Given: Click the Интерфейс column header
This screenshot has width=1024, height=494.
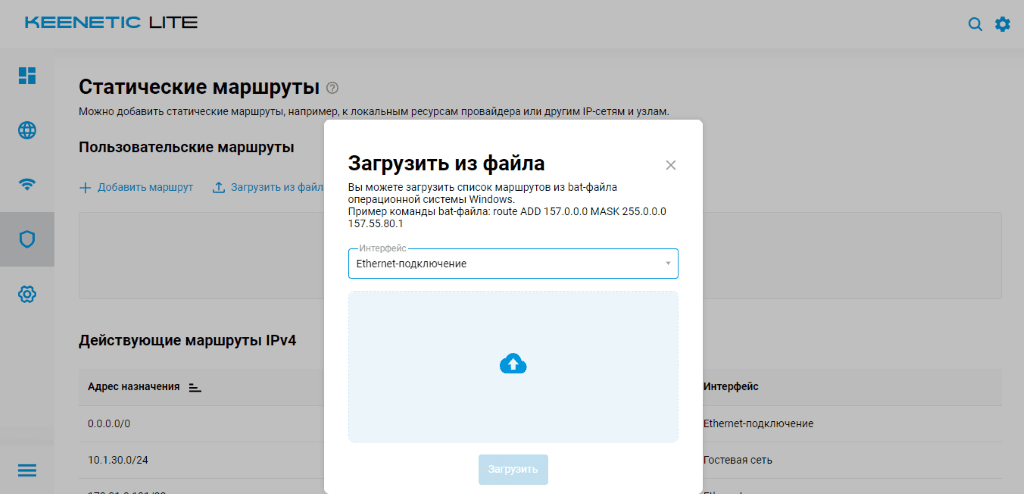Looking at the screenshot, I should pos(730,387).
